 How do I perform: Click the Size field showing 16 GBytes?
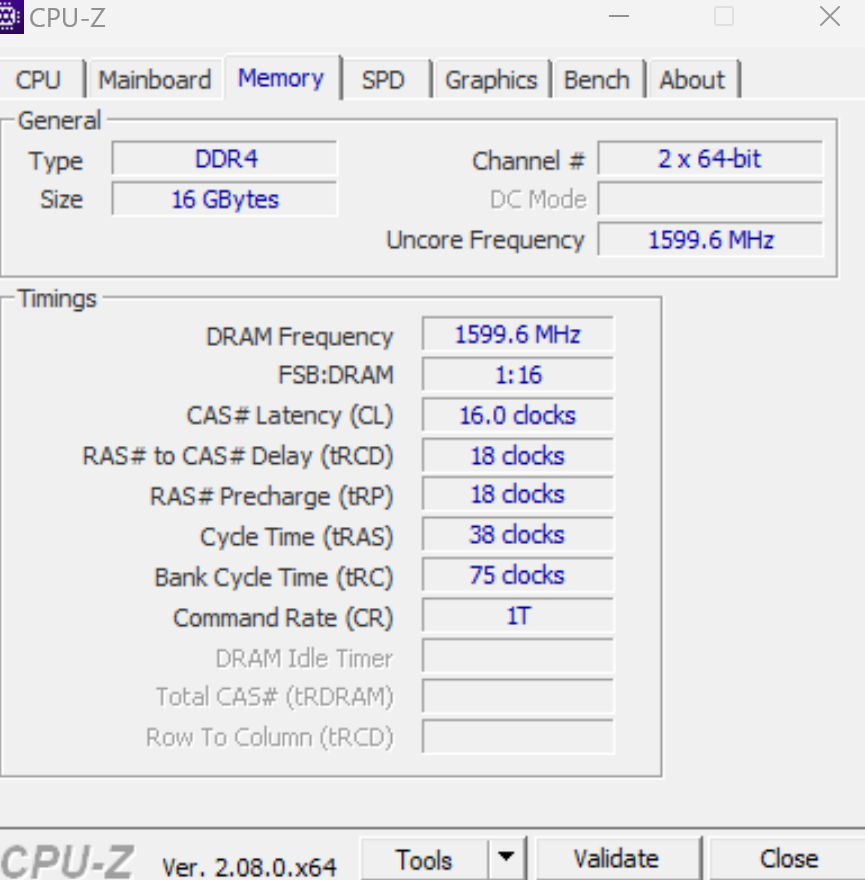pos(225,199)
